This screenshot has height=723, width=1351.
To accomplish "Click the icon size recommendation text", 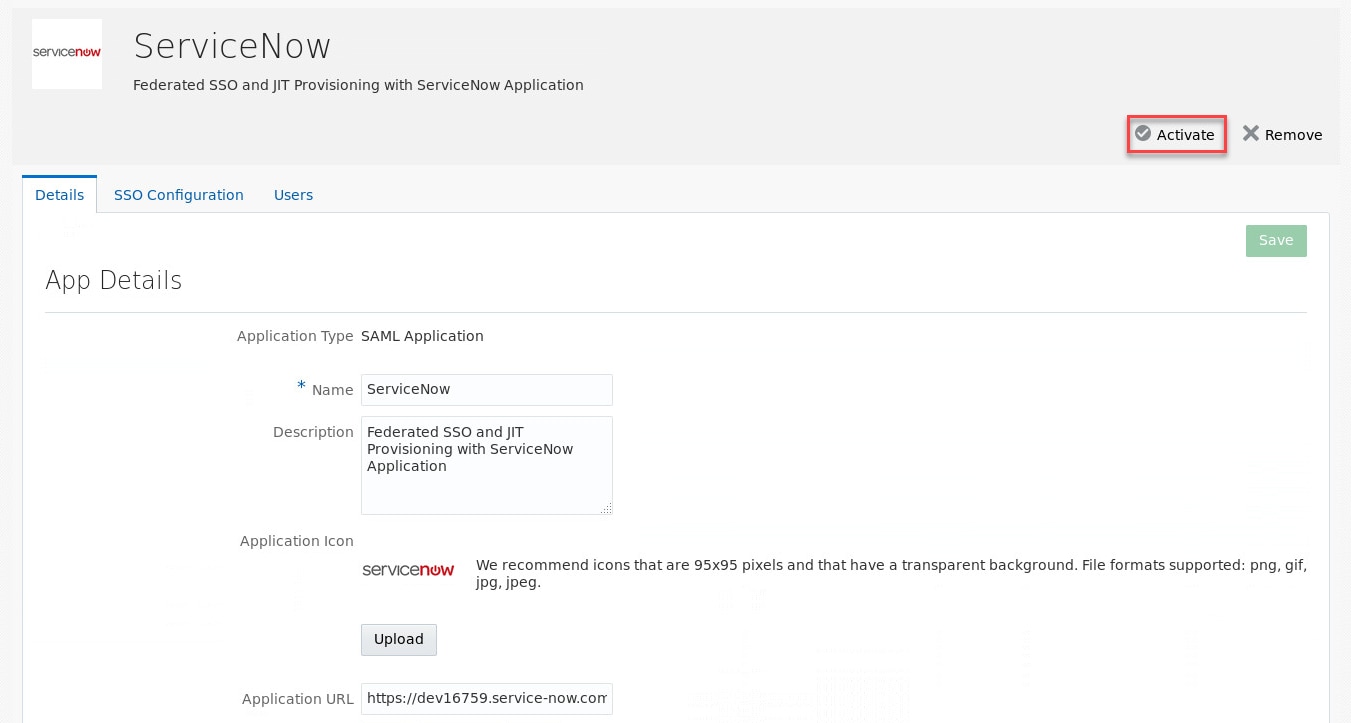I will [890, 573].
